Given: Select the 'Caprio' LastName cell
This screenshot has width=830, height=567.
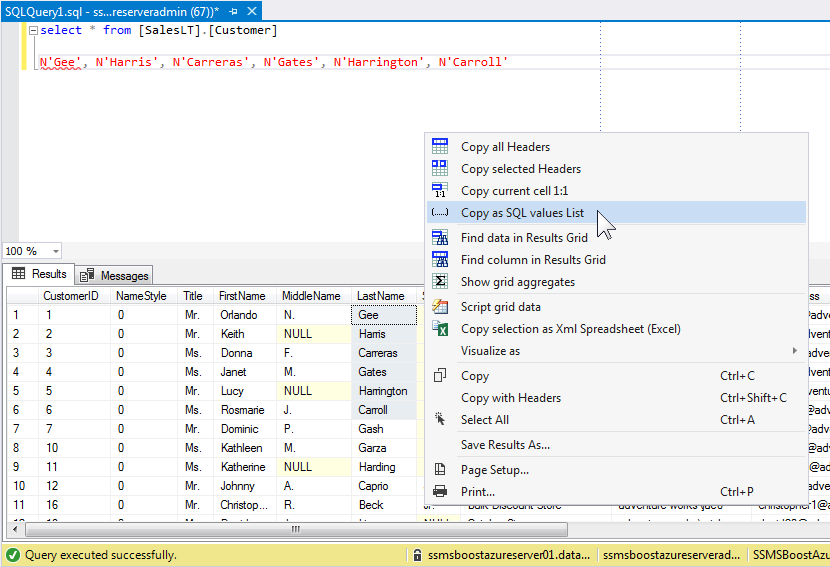Looking at the screenshot, I should pos(384,486).
